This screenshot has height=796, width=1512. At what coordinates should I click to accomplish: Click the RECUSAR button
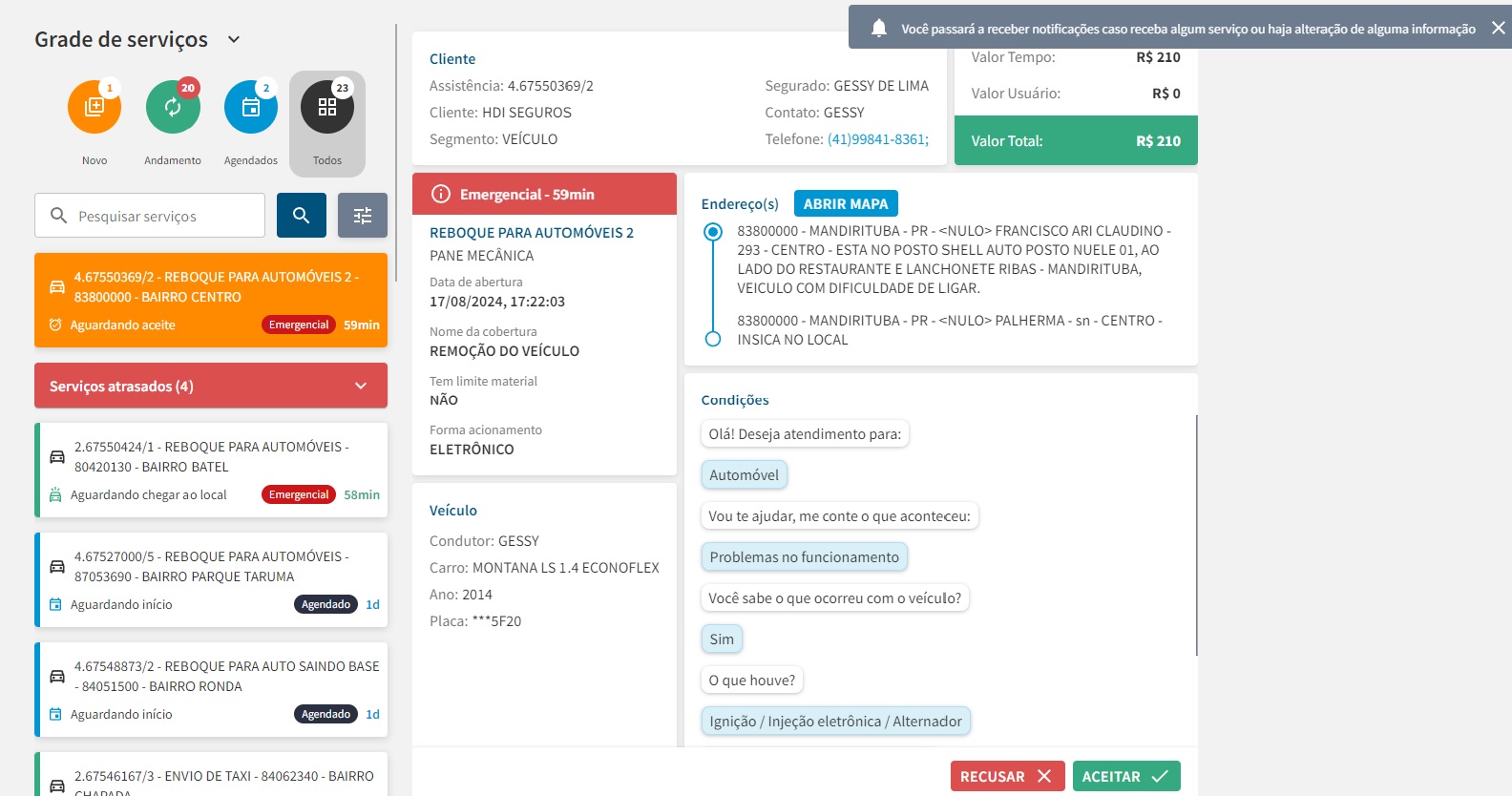pyautogui.click(x=1006, y=776)
